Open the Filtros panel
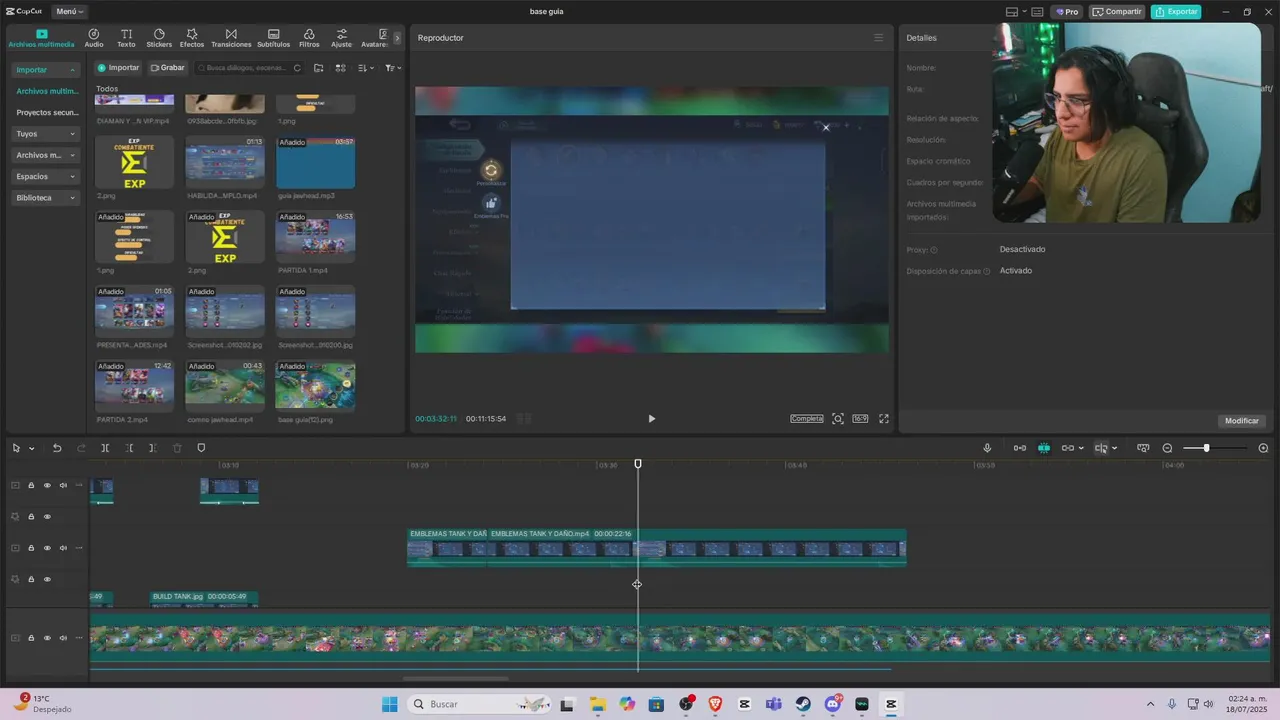The height and width of the screenshot is (720, 1280). 309,38
